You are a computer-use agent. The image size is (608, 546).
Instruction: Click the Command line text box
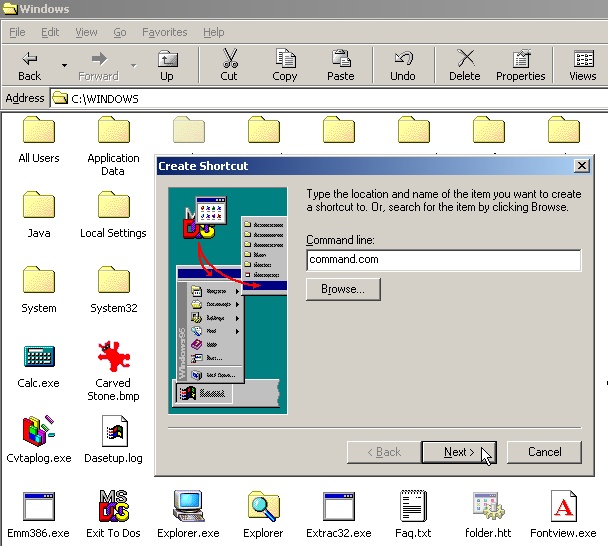[444, 260]
